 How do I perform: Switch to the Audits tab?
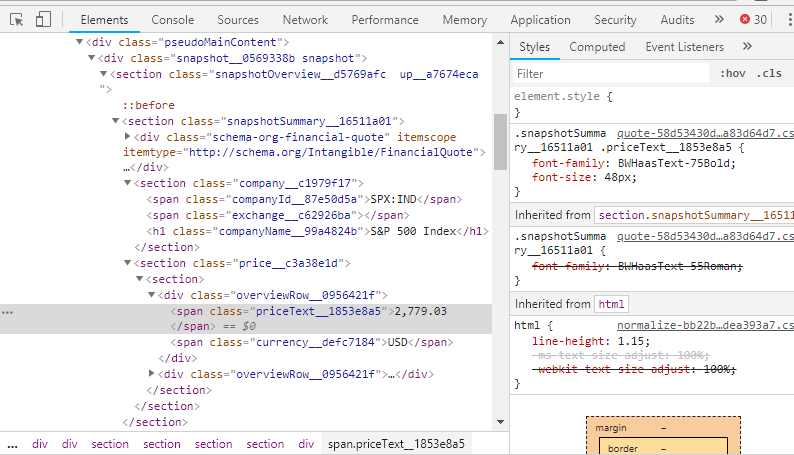(x=677, y=20)
